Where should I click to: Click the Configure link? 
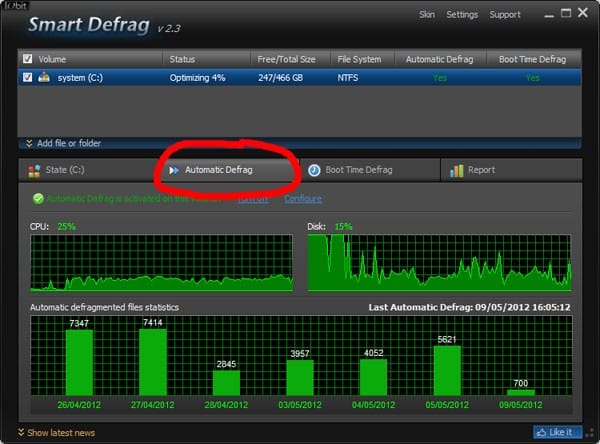point(303,199)
